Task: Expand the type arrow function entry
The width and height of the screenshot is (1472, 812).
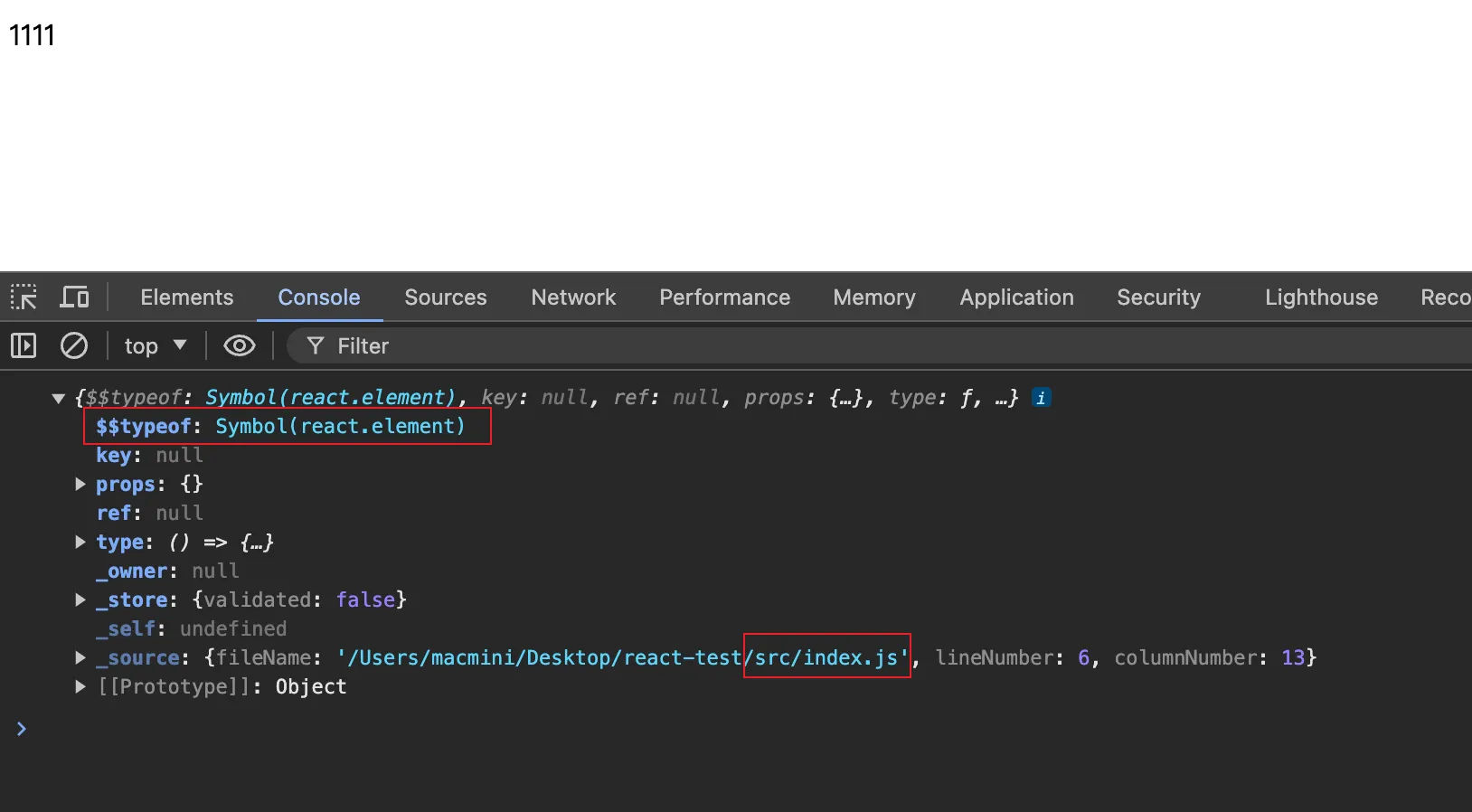Action: pos(80,543)
